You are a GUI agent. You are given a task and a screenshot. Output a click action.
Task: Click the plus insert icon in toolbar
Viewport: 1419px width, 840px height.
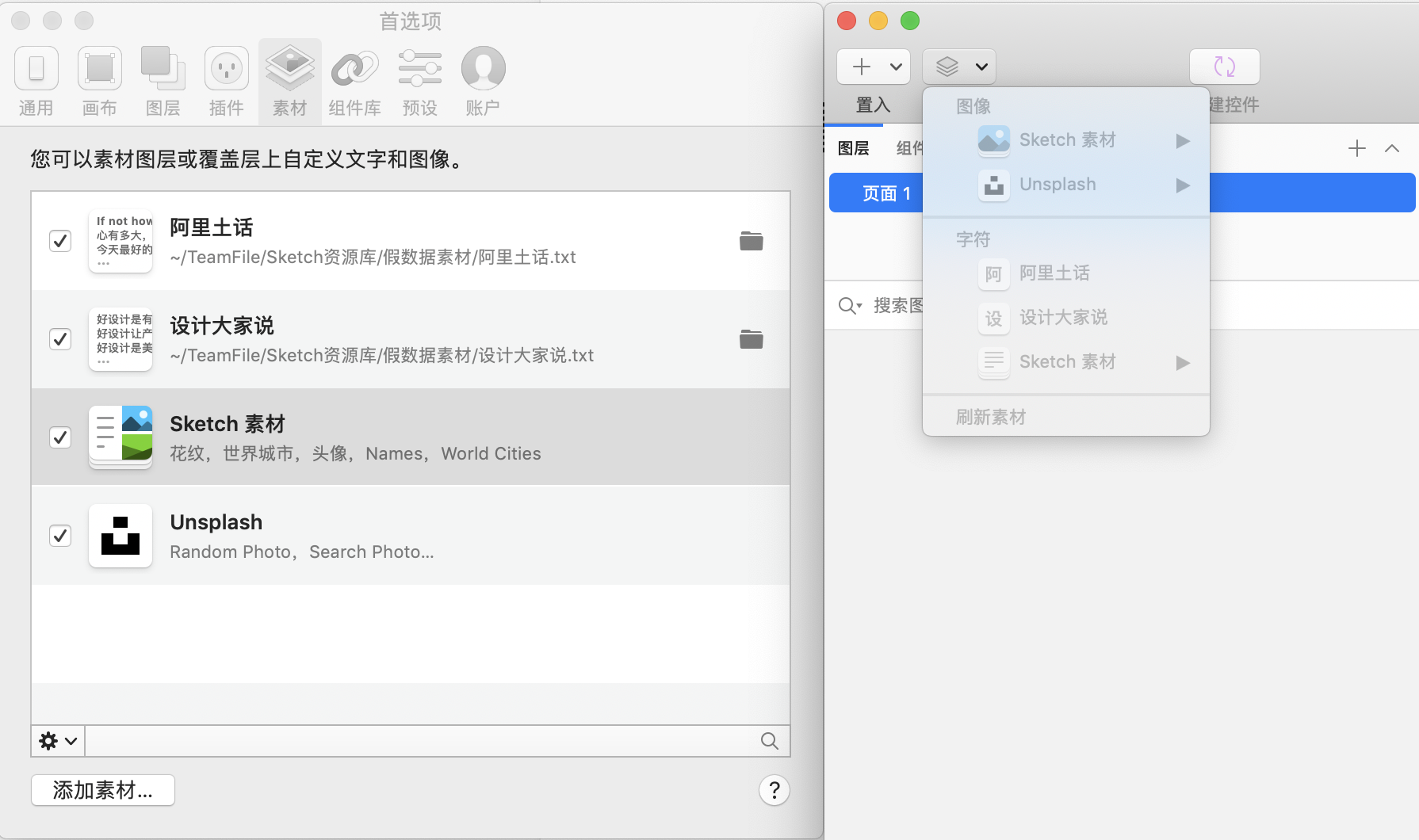tap(862, 67)
